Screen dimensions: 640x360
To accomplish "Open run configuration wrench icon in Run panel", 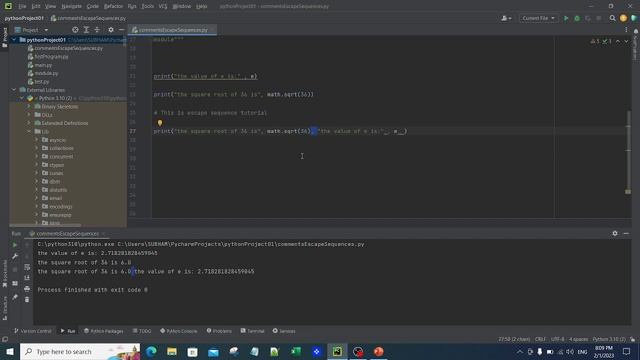I will point(15,256).
